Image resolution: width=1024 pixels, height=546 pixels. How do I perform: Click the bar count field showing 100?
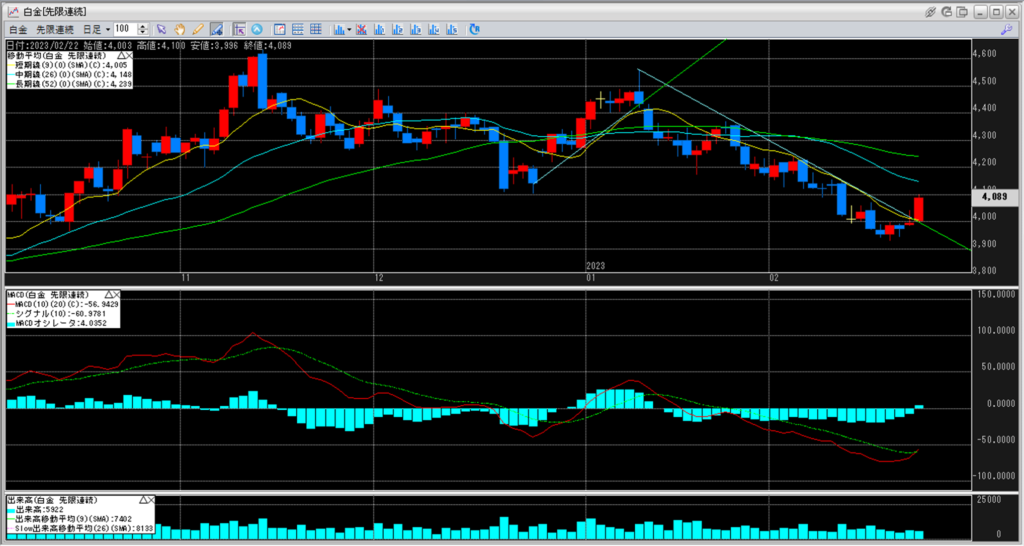click(x=125, y=29)
